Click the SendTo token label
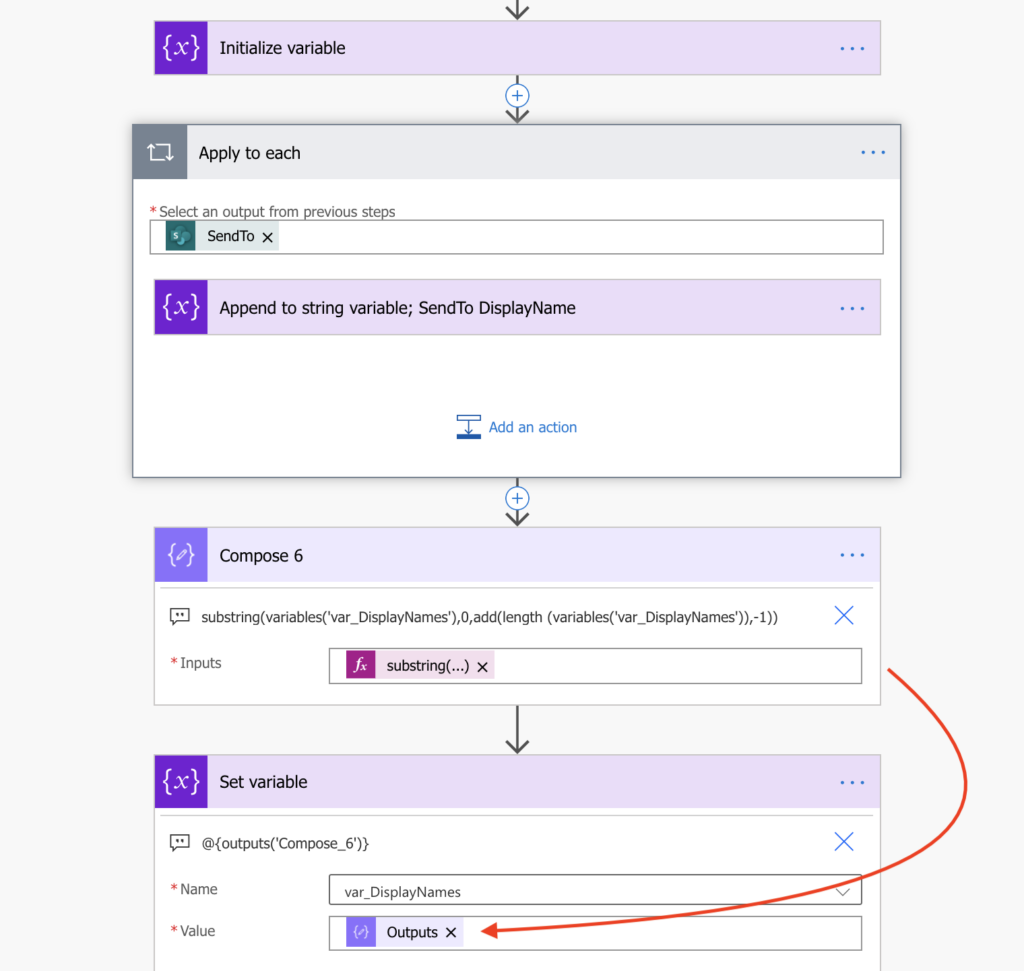This screenshot has width=1024, height=971. 231,236
